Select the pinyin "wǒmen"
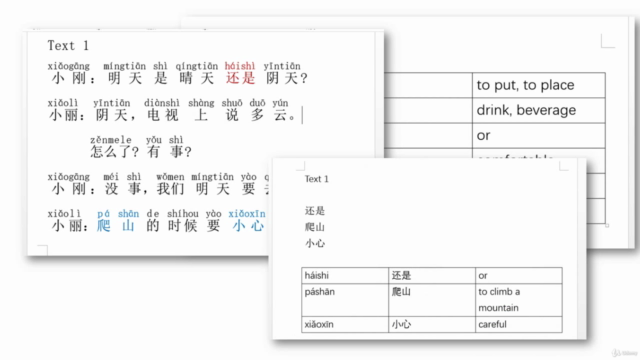This screenshot has height=360, width=640. [x=170, y=177]
